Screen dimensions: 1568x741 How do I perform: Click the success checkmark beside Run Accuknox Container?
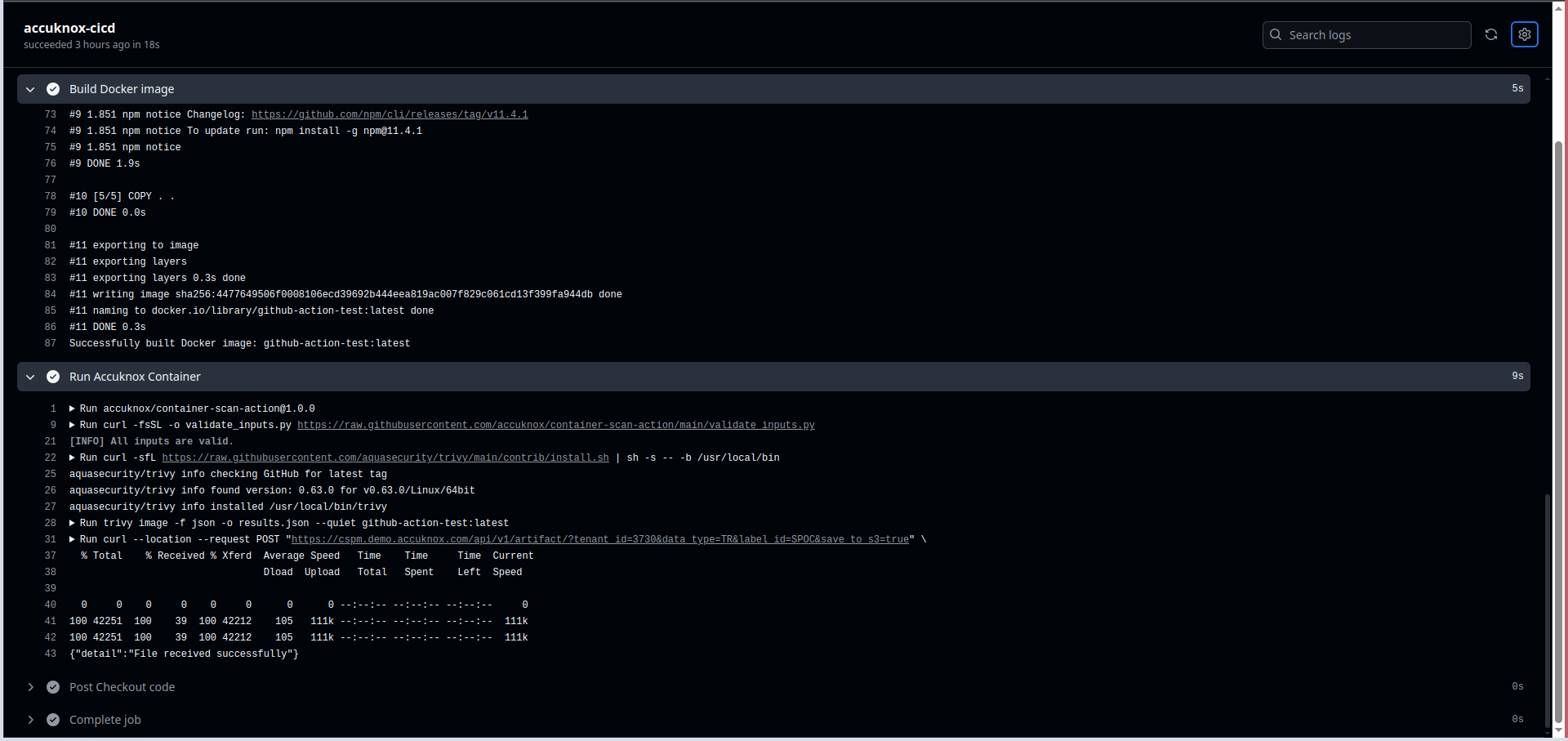pyautogui.click(x=53, y=377)
